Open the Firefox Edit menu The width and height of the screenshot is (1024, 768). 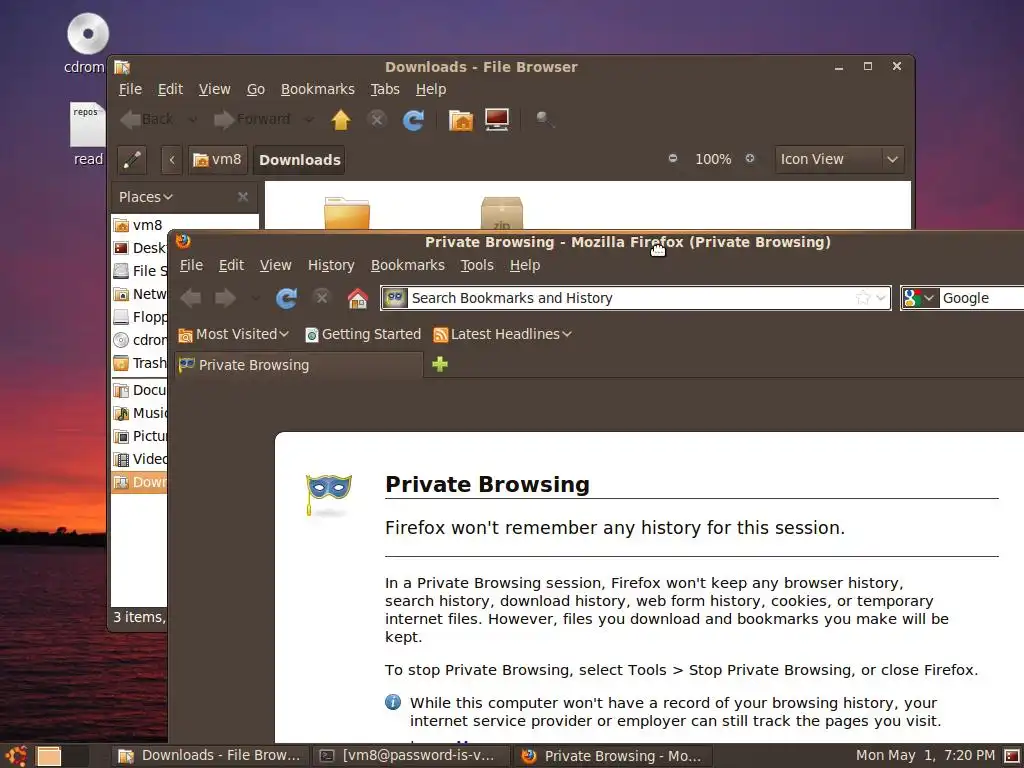tap(231, 265)
